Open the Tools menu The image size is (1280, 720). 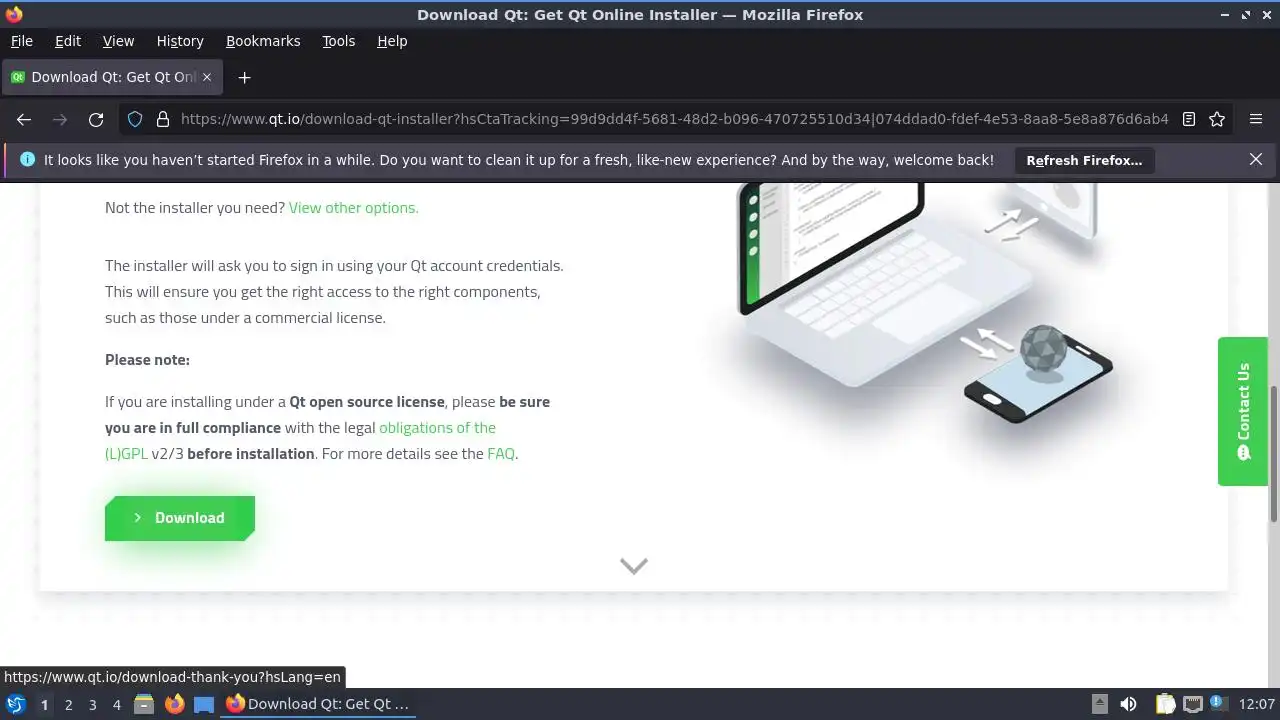pos(339,41)
